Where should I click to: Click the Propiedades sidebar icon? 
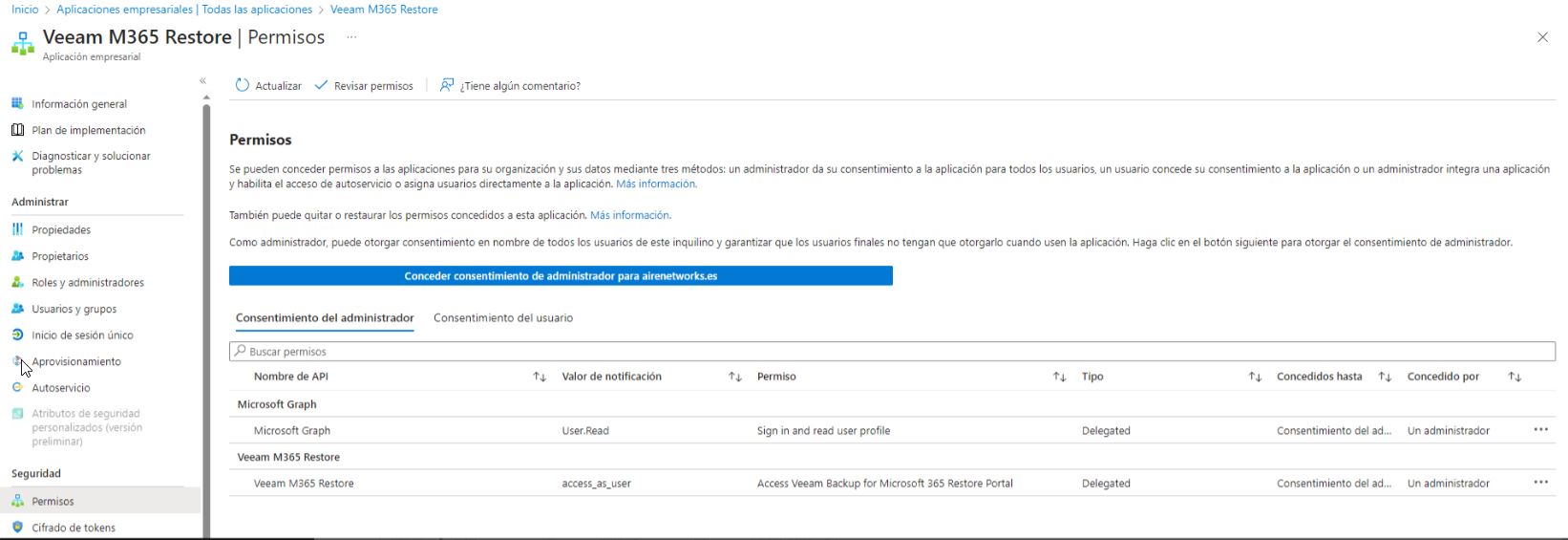point(17,229)
